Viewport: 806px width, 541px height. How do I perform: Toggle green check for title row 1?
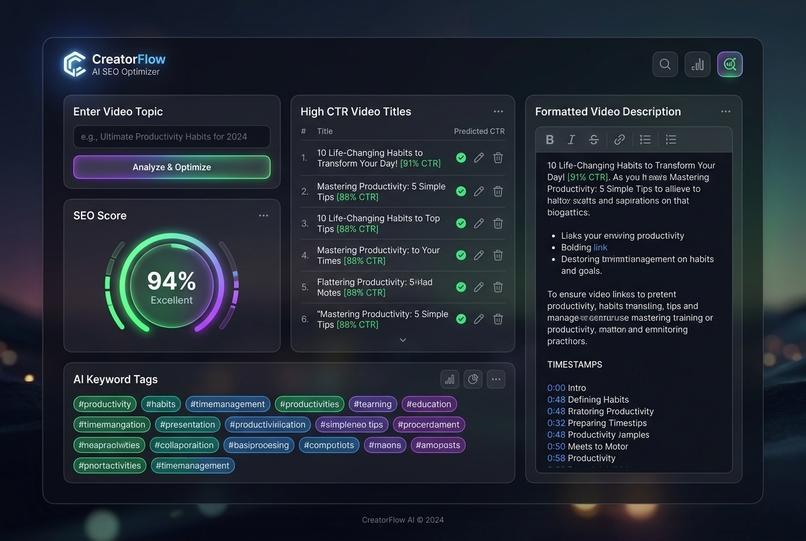[461, 158]
